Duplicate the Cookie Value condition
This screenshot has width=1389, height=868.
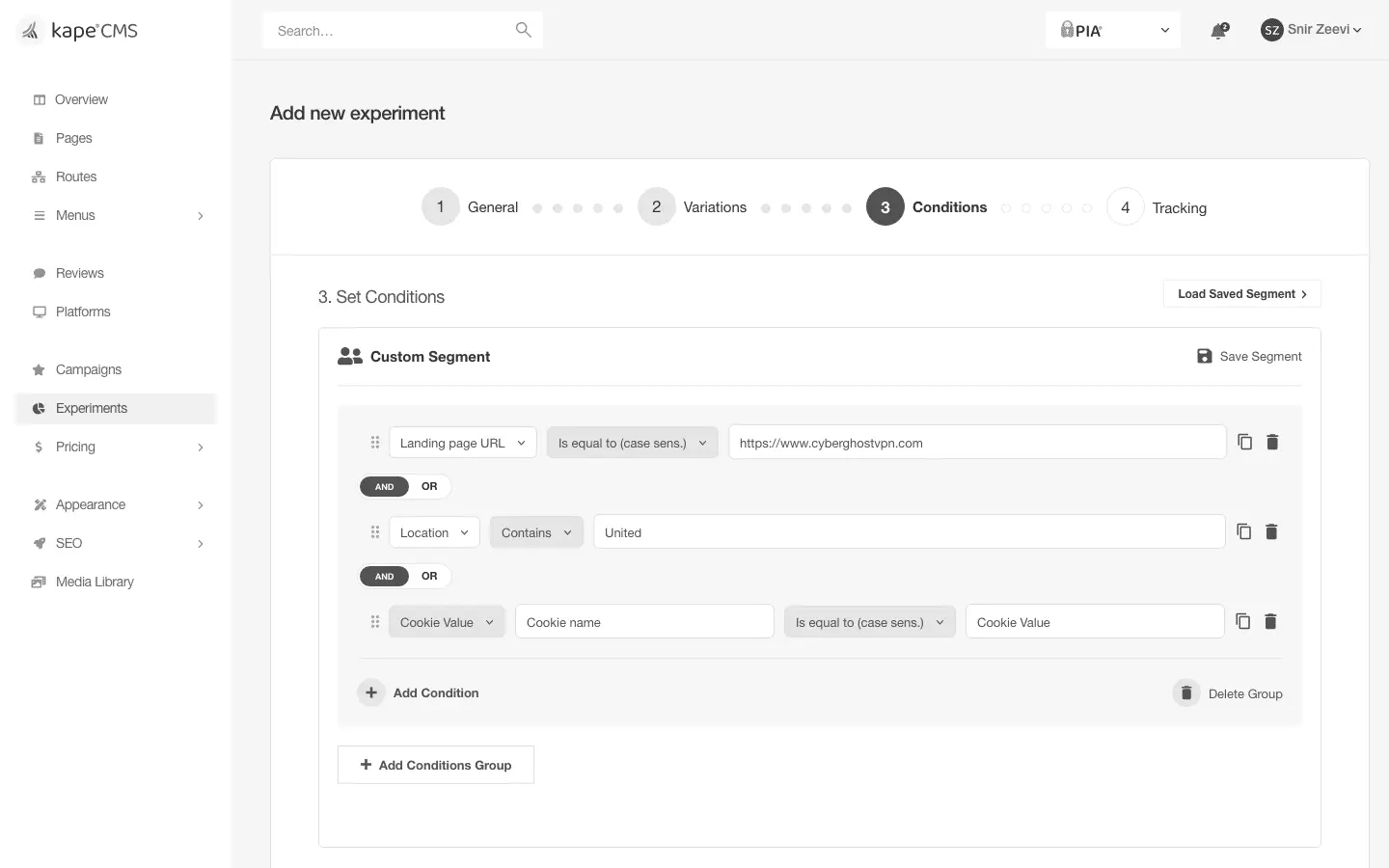click(1243, 621)
